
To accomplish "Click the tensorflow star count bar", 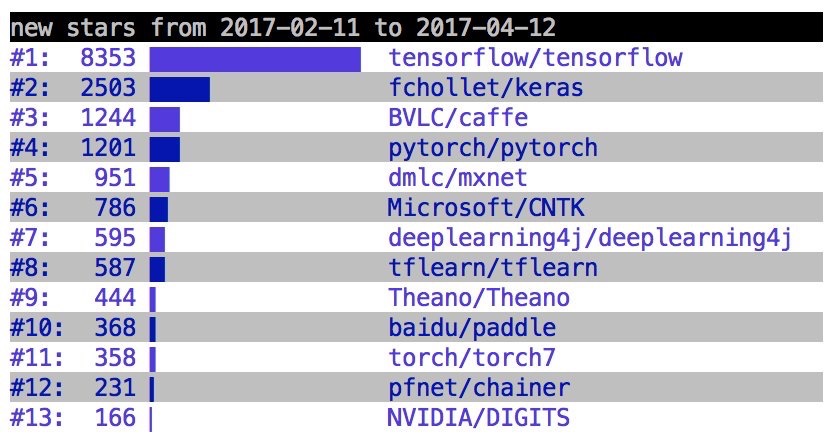I will click(255, 58).
